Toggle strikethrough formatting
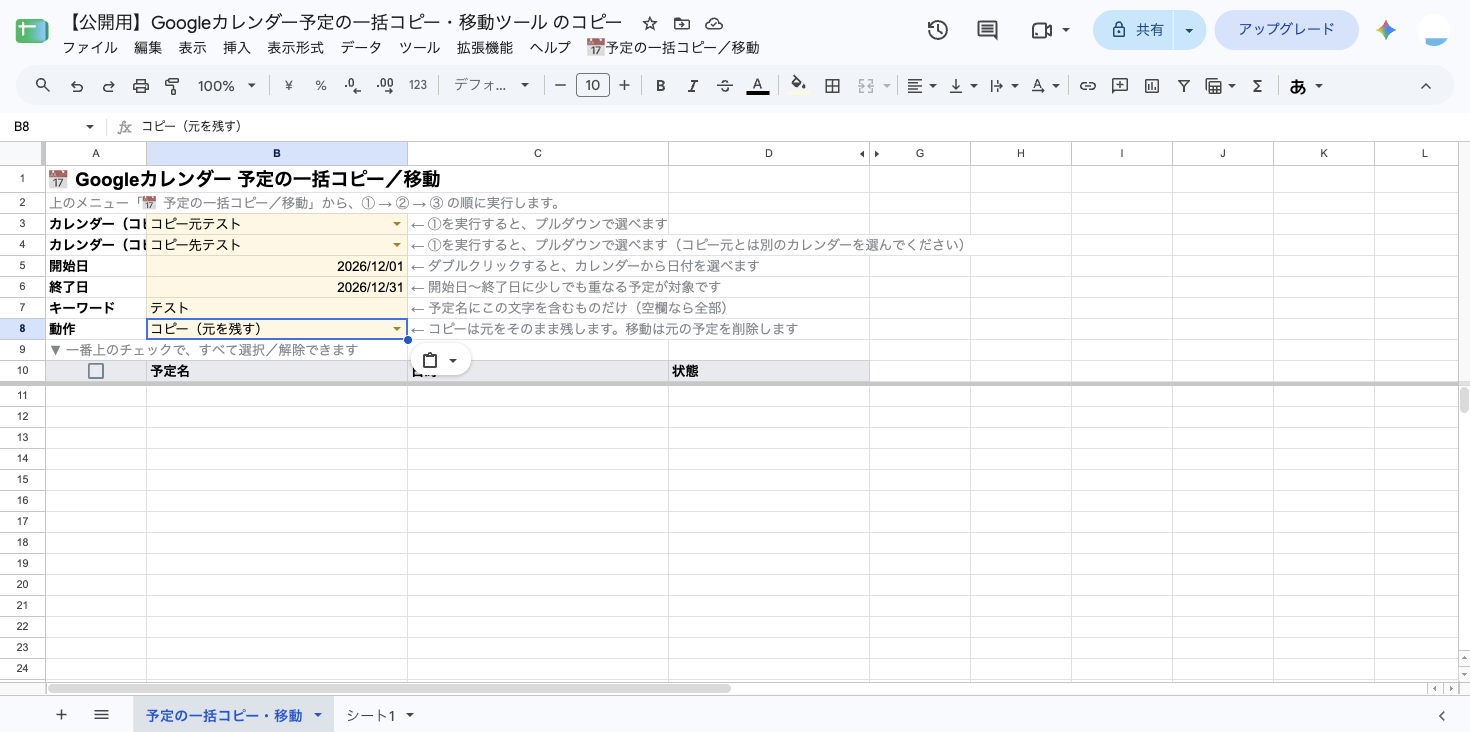 (x=725, y=86)
